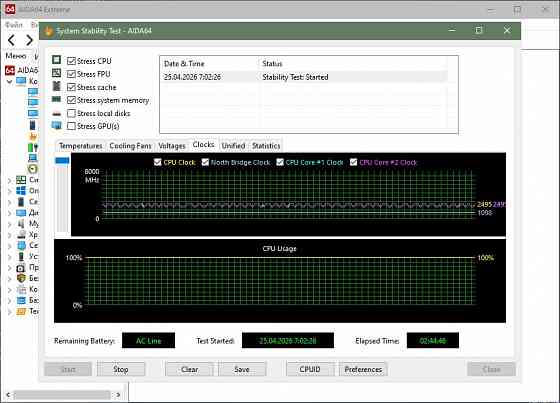Click the AIDA64 Extreme logo in main title bar
Viewport: 560px width, 403px height.
pos(10,9)
